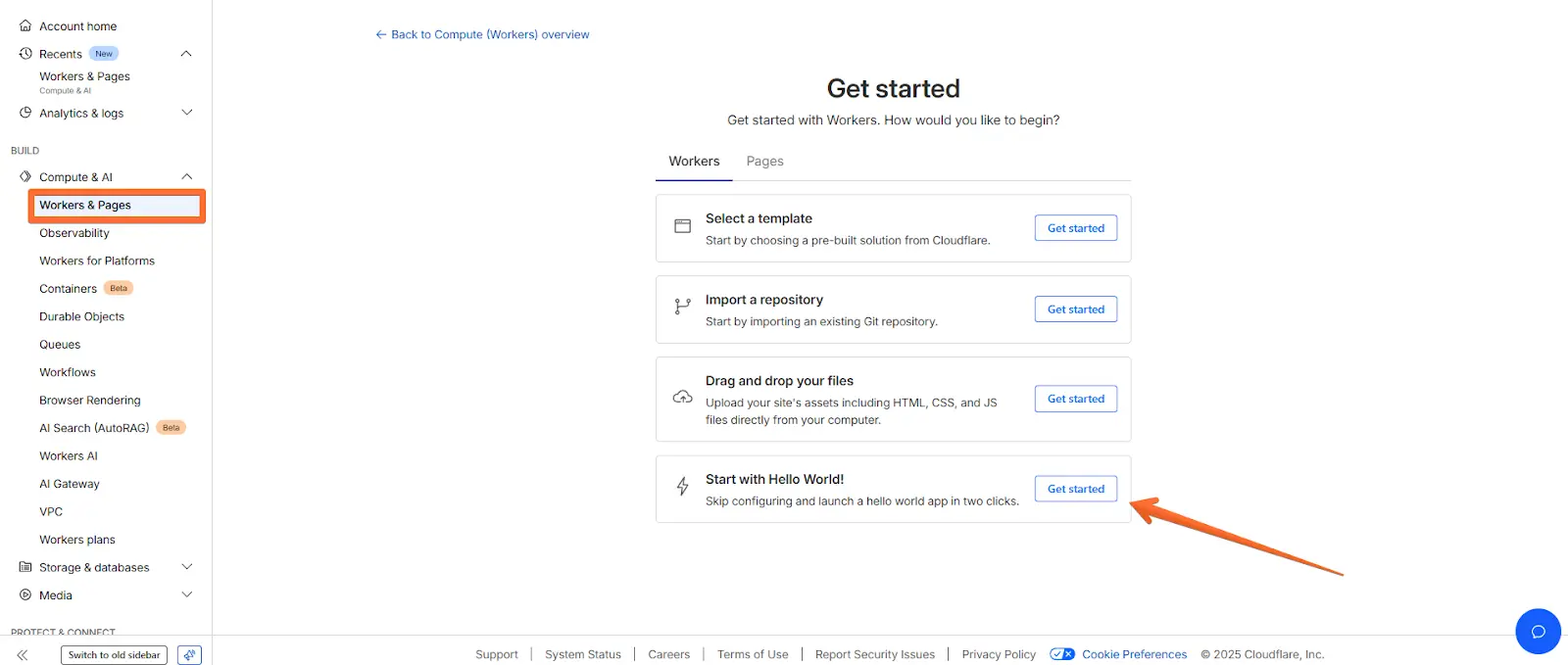Viewport: 1568px width, 665px height.
Task: Click the Storage & databases icon
Action: 25,566
